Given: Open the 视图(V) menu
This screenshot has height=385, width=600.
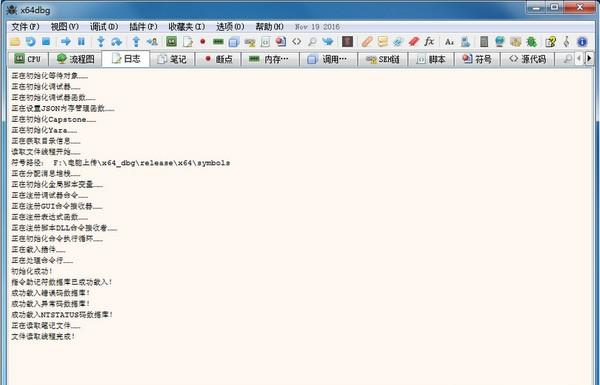Looking at the screenshot, I should [x=65, y=27].
